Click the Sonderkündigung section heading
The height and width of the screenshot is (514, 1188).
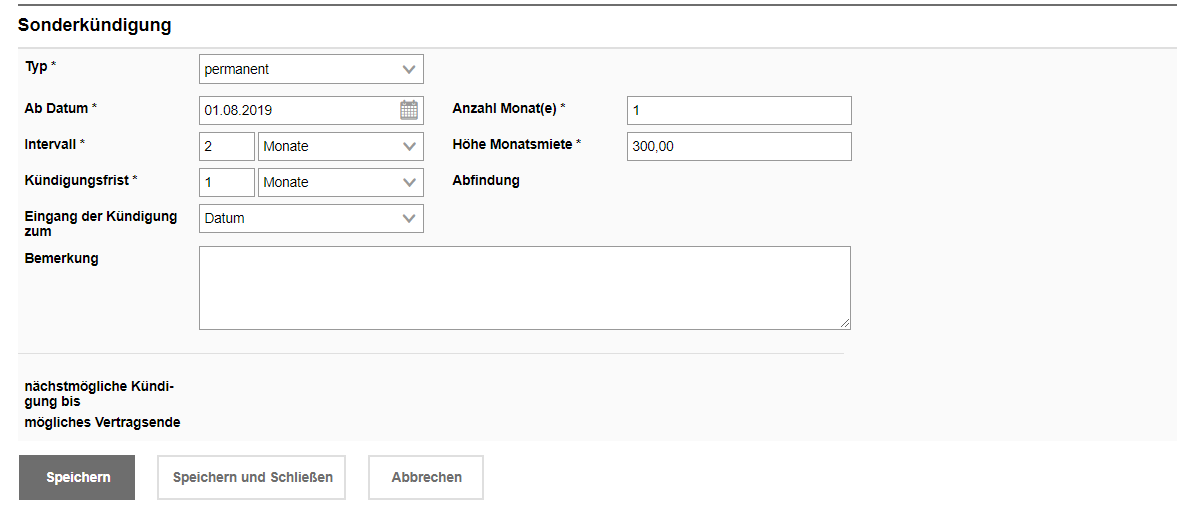click(95, 26)
